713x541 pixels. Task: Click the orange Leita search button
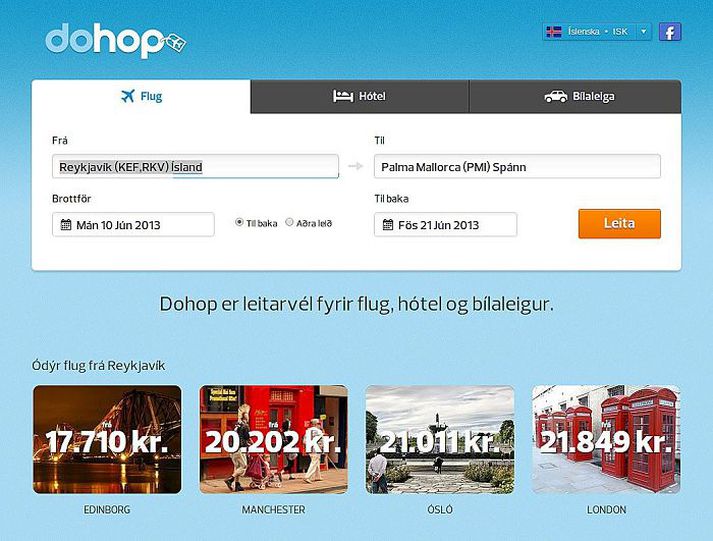pos(619,224)
